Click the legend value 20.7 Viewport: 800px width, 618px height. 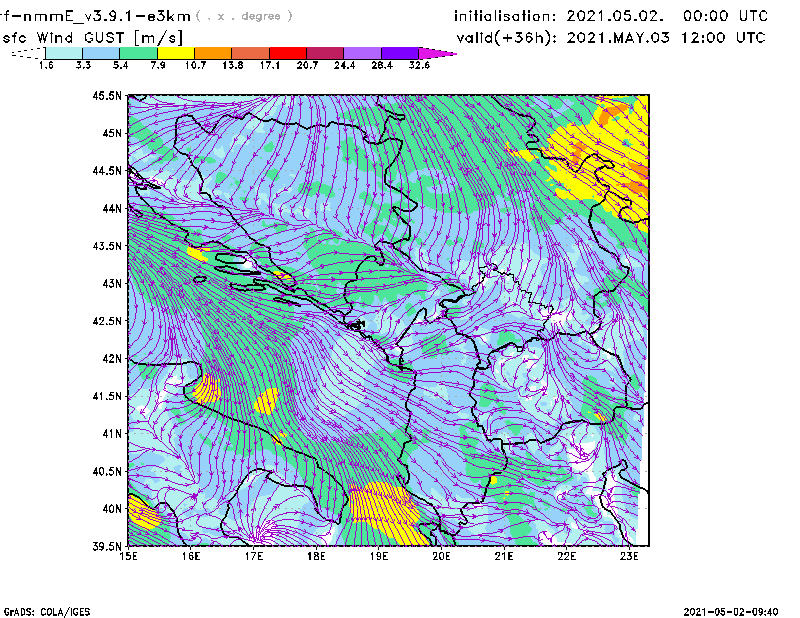tap(307, 65)
